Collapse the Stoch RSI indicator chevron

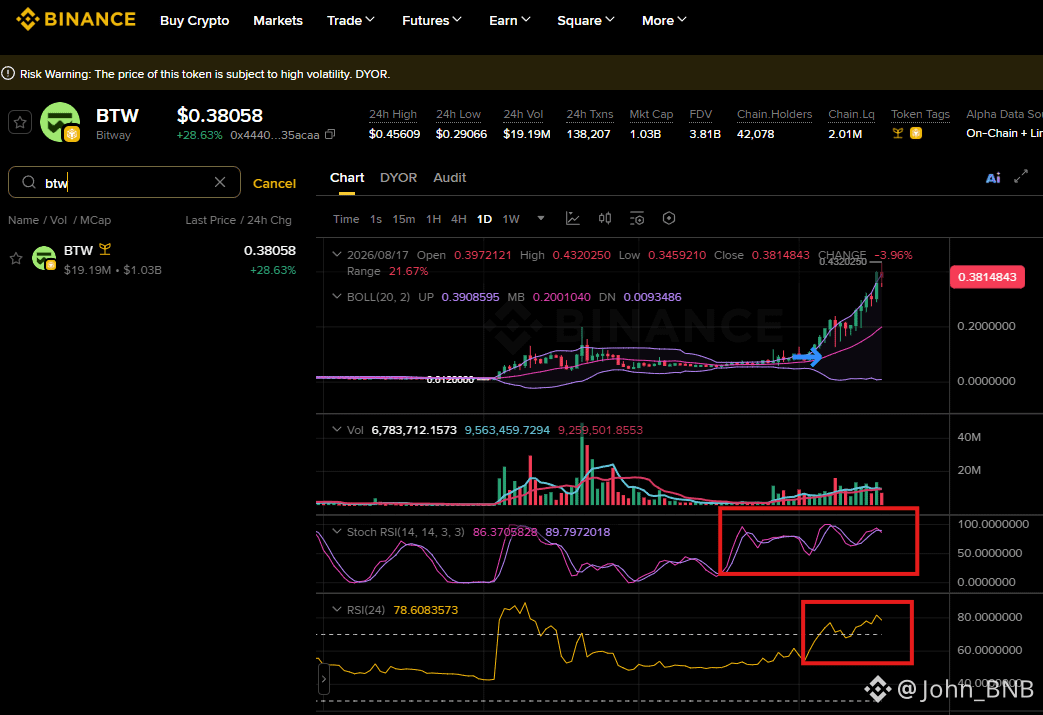(x=337, y=531)
